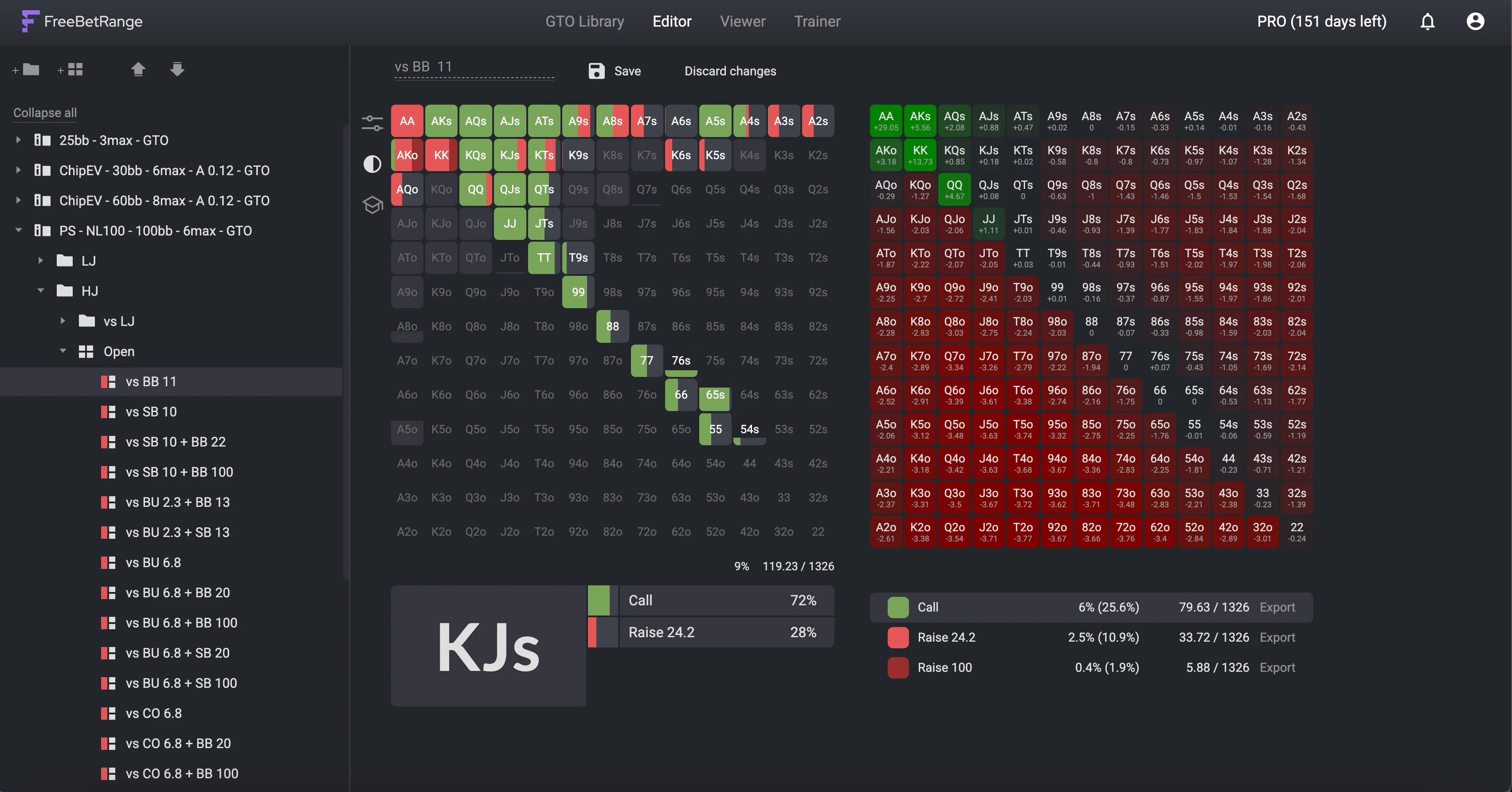Select the red Raise 100 color swatch
1512x792 pixels.
tap(897, 667)
